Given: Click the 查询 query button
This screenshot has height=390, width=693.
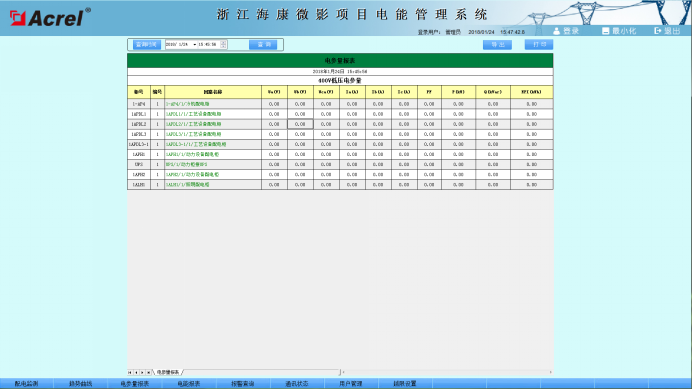Looking at the screenshot, I should (263, 45).
